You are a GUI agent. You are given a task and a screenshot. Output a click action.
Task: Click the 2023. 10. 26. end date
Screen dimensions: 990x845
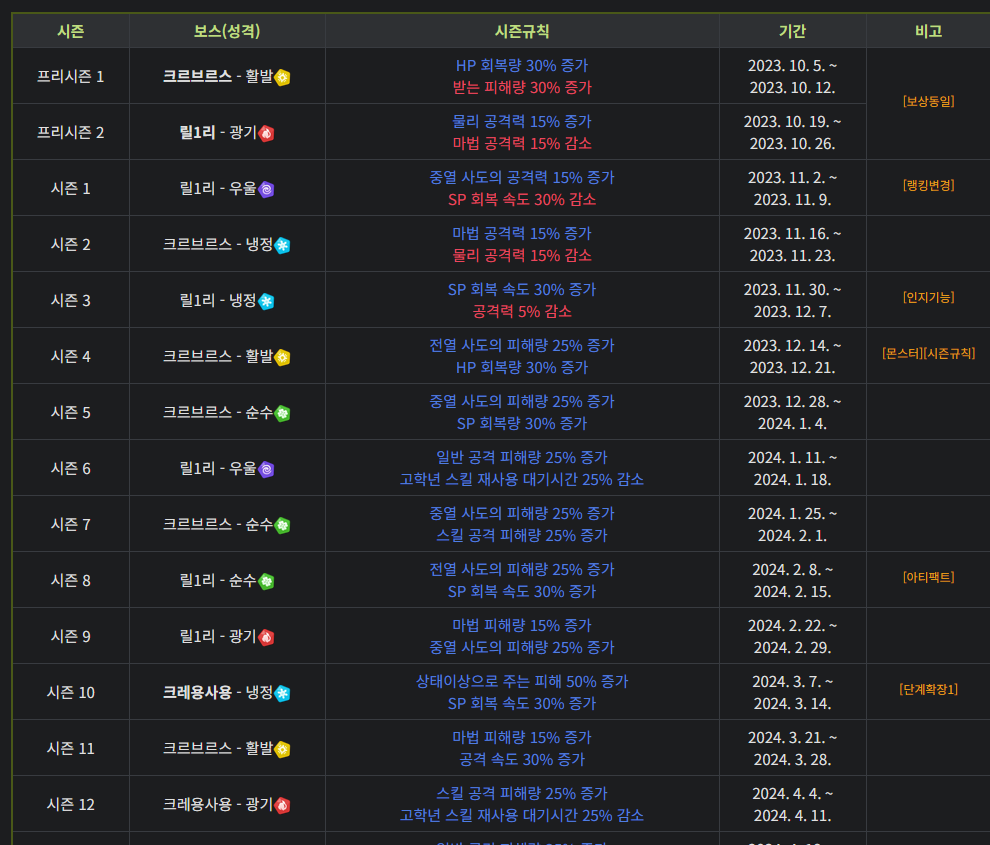pos(792,144)
